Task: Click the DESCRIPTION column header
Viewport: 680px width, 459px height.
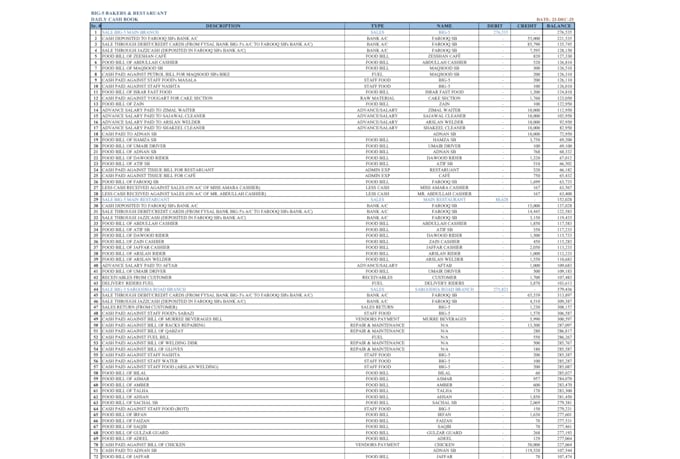Action: tap(222, 26)
